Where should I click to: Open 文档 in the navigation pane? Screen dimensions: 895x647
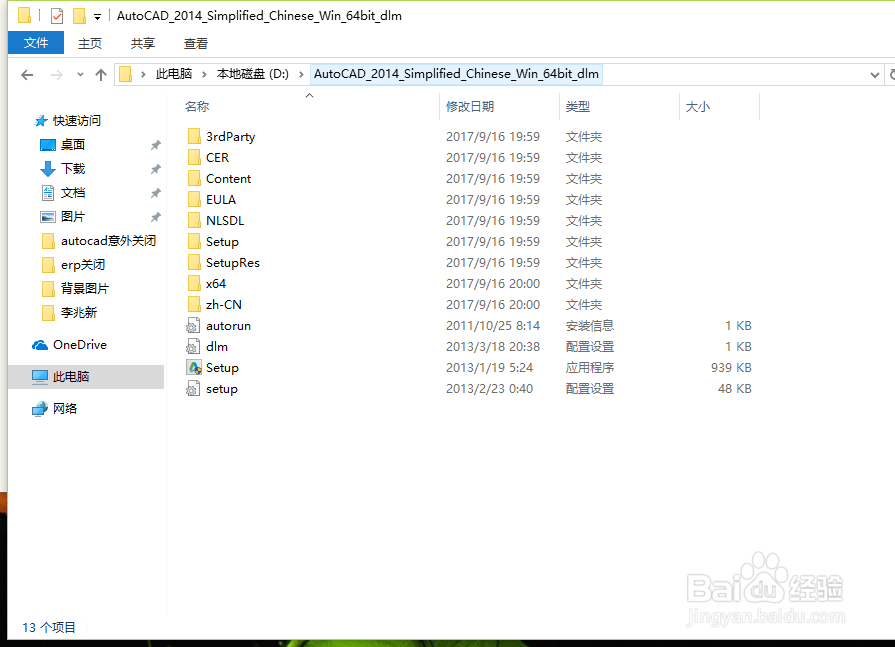click(73, 193)
